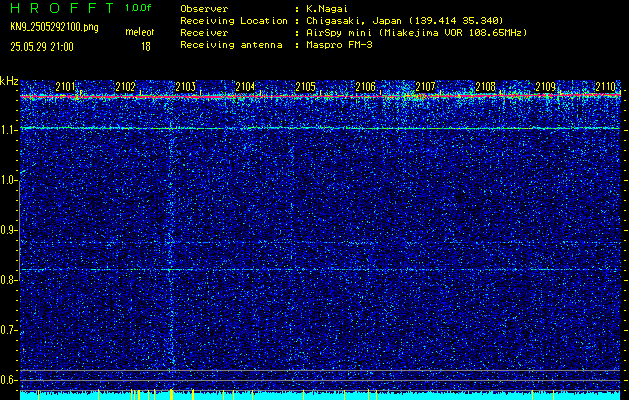The height and width of the screenshot is (400, 629).
Task: Click the 0.8 kHz axis label
Action: pyautogui.click(x=8, y=280)
